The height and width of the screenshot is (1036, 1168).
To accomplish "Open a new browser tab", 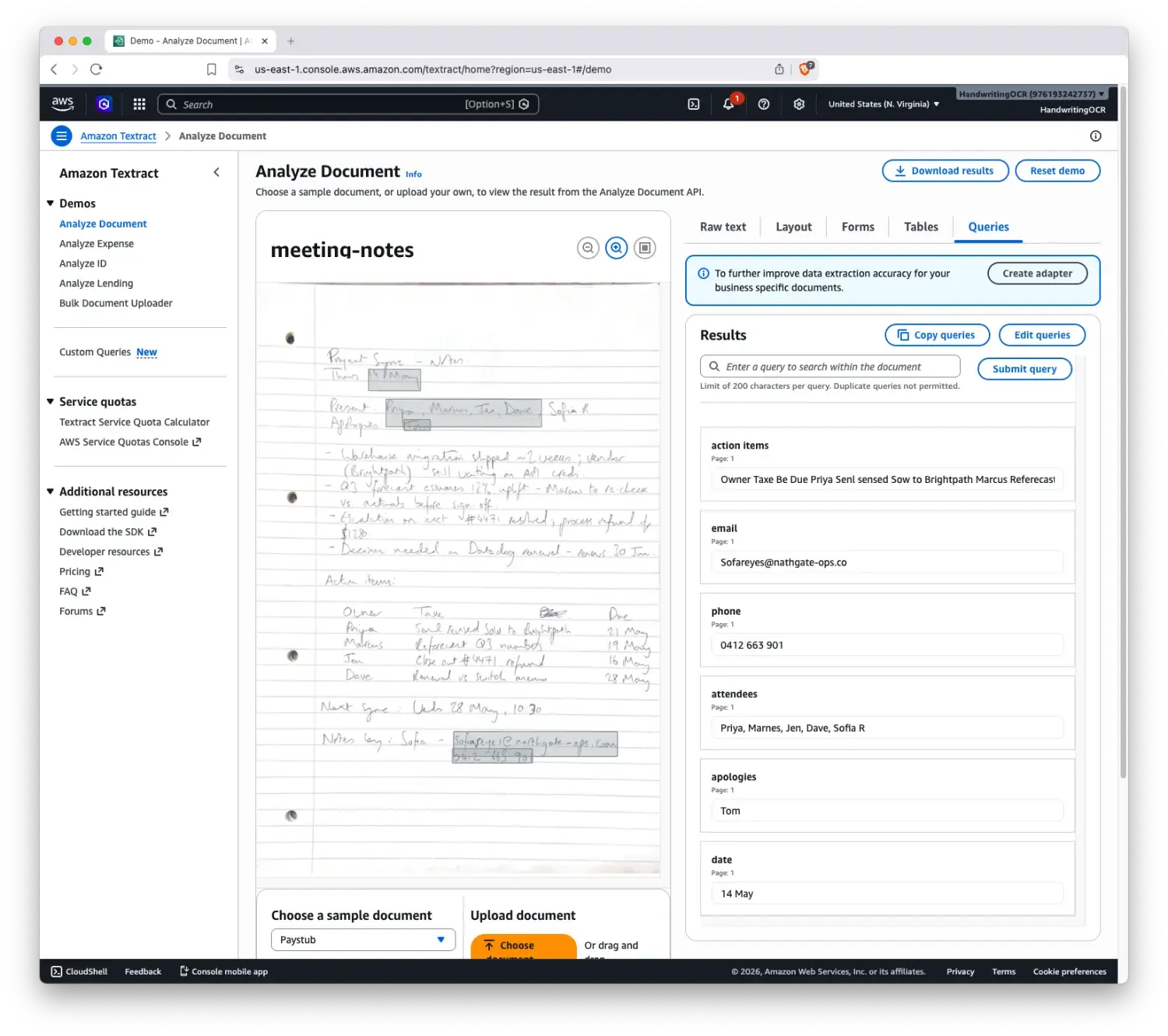I will pos(290,41).
